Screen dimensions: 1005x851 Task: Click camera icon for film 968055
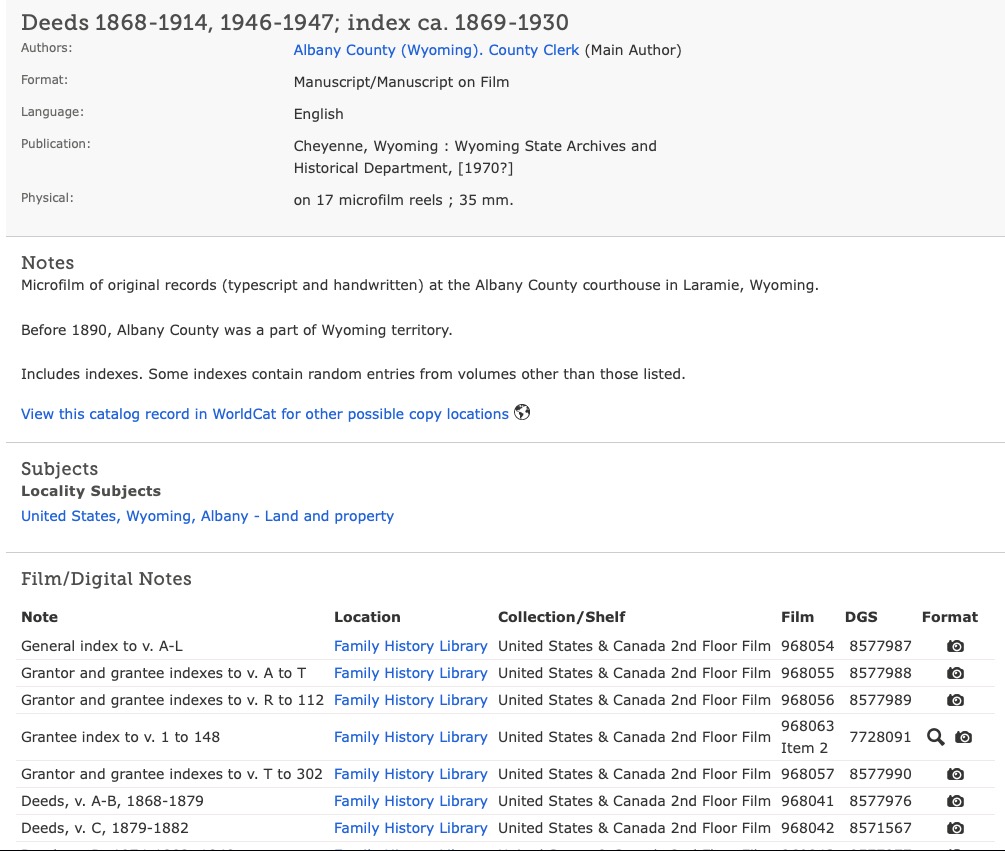click(x=955, y=674)
